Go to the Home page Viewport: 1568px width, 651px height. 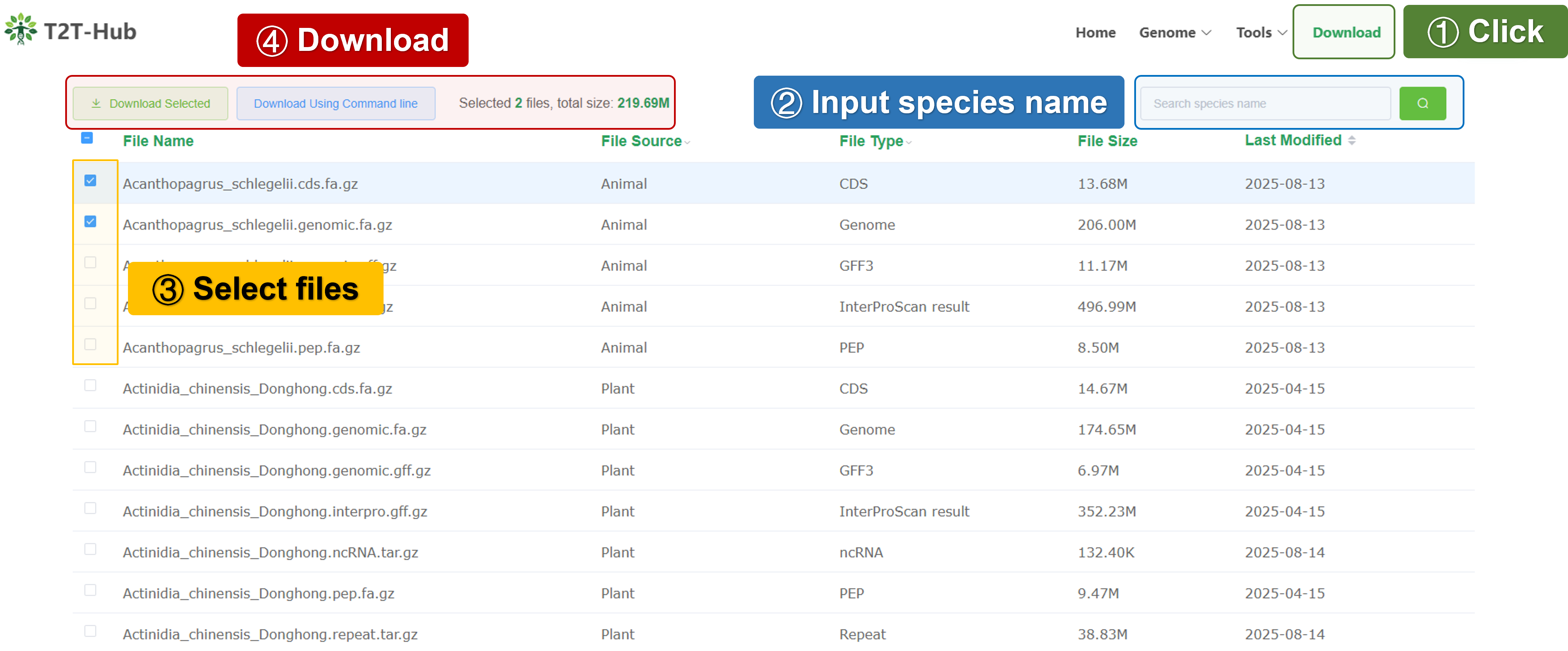1095,33
